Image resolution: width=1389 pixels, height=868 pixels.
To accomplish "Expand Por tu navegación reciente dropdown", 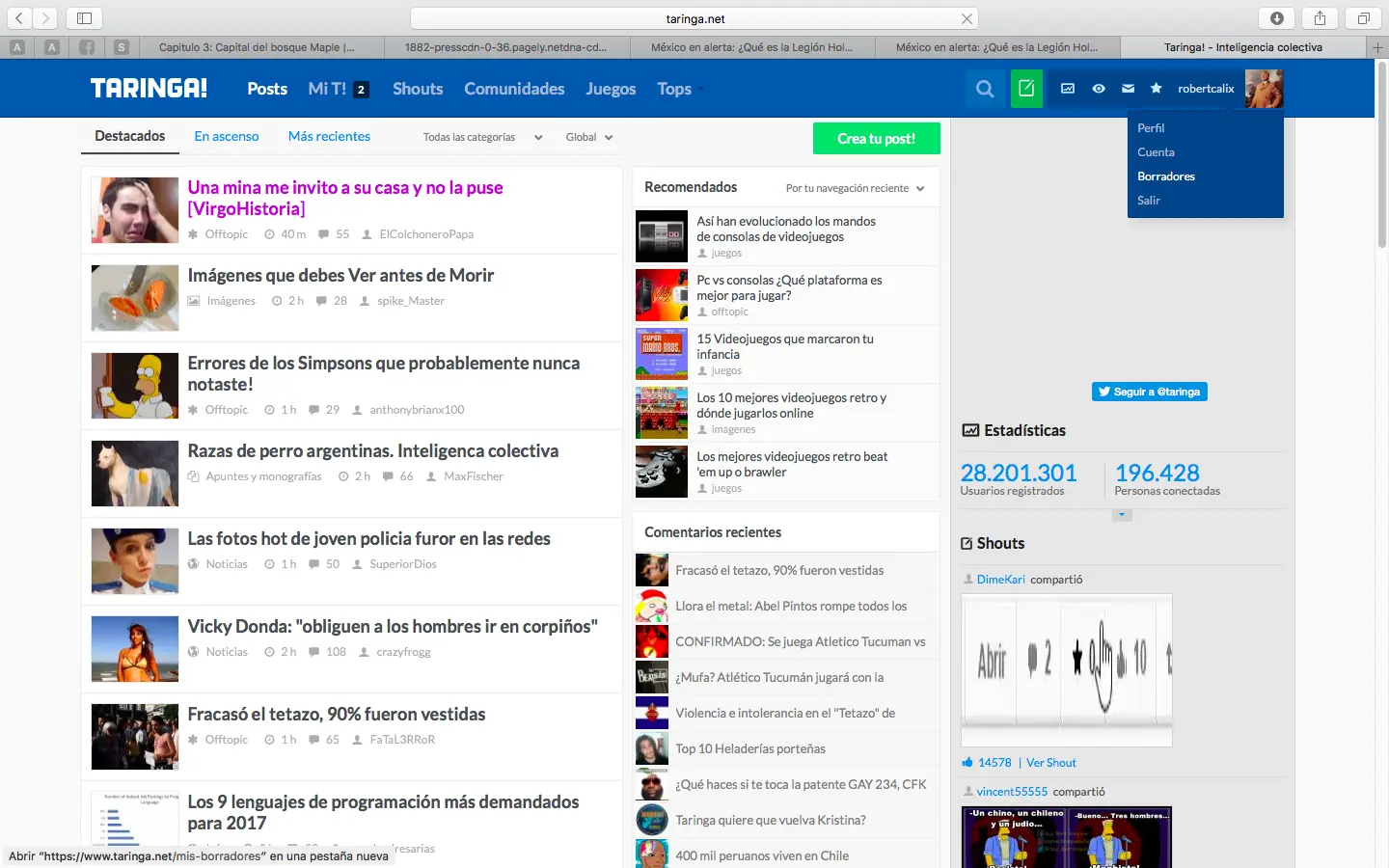I will click(x=855, y=188).
